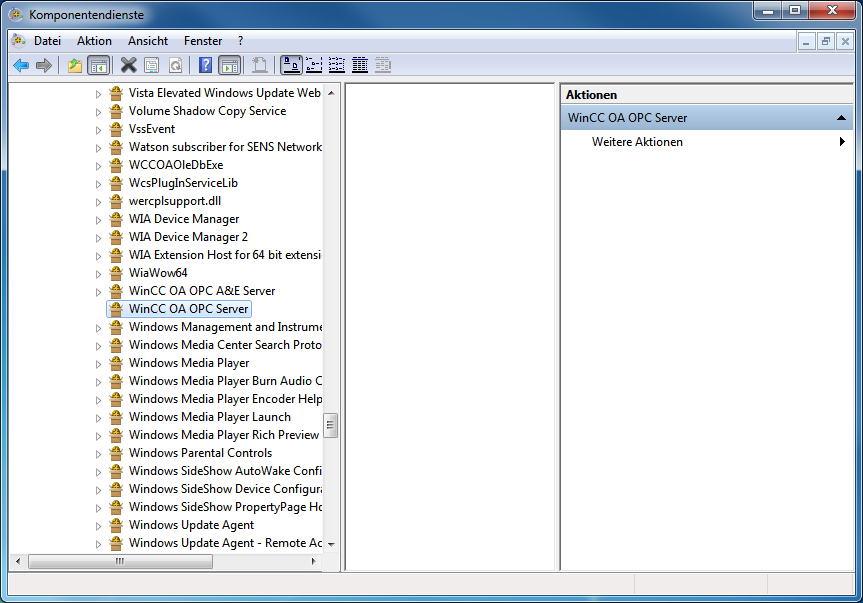Open the Aktion menu
Image resolution: width=863 pixels, height=603 pixels.
[94, 41]
